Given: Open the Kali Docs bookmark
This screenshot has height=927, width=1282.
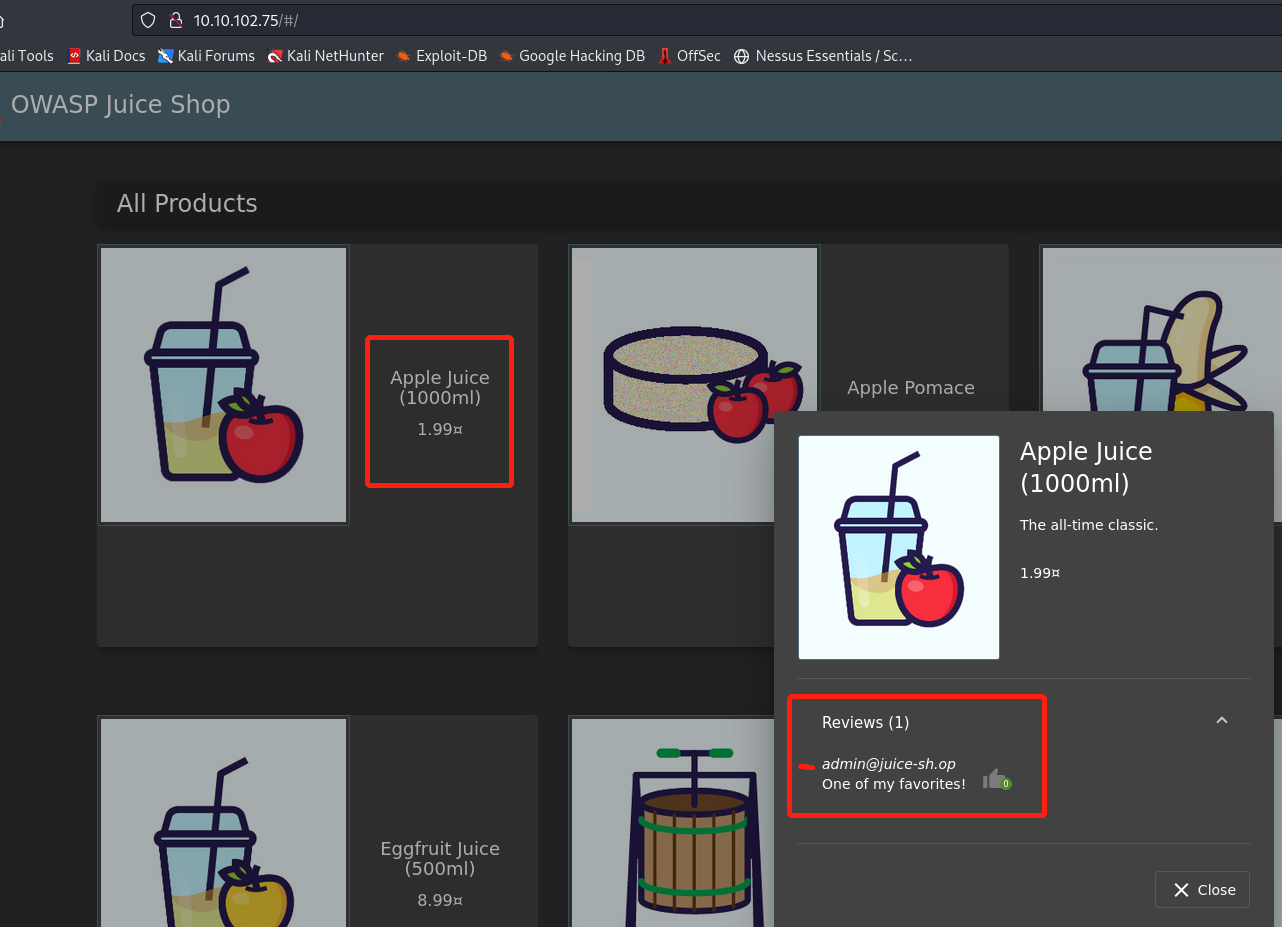Looking at the screenshot, I should 106,56.
